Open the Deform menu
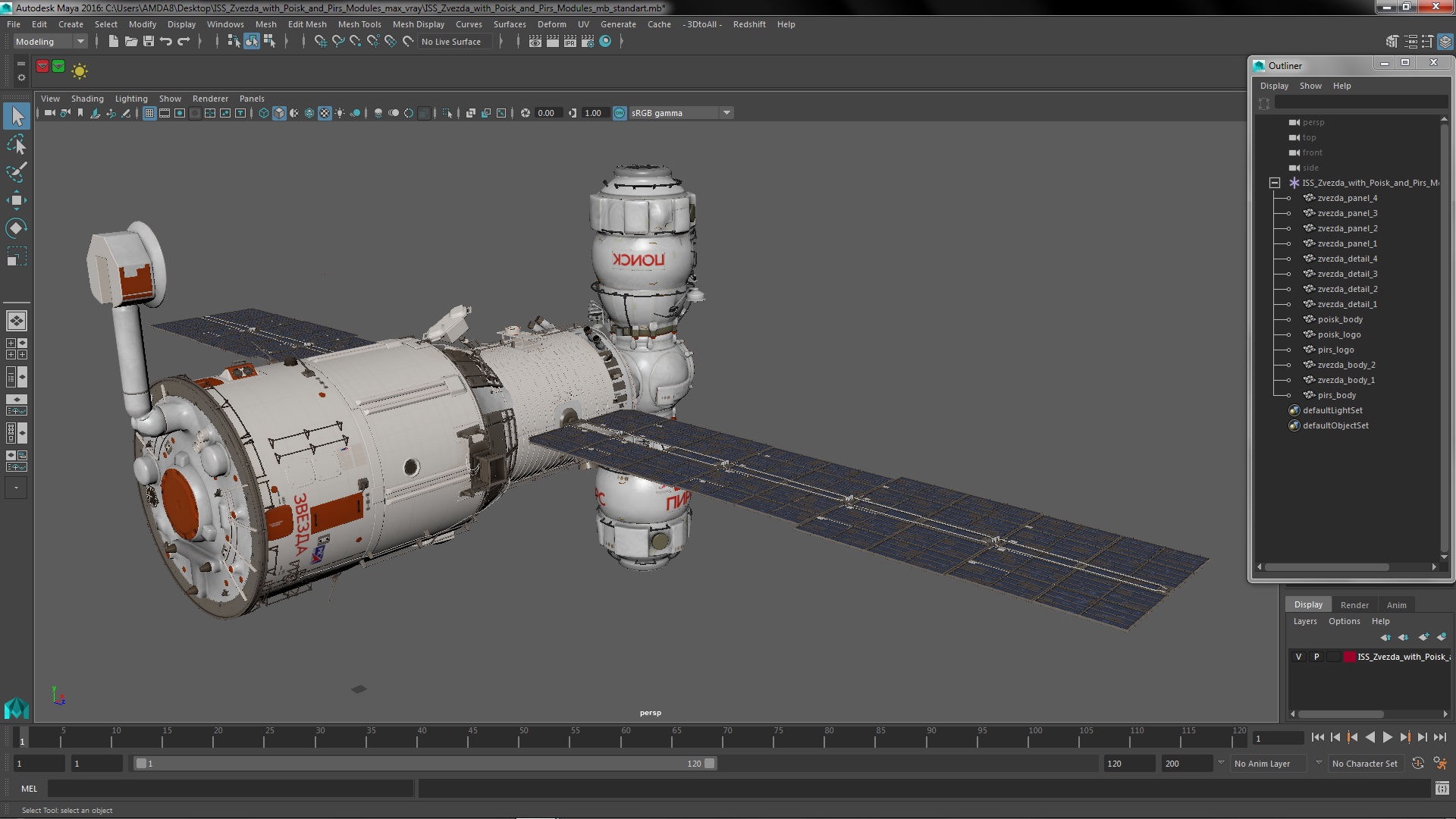This screenshot has width=1456, height=819. [x=552, y=24]
